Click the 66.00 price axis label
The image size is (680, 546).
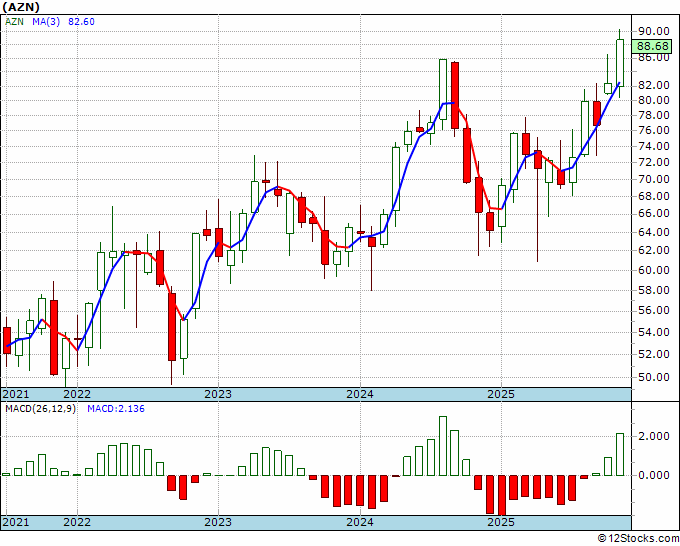(x=653, y=213)
